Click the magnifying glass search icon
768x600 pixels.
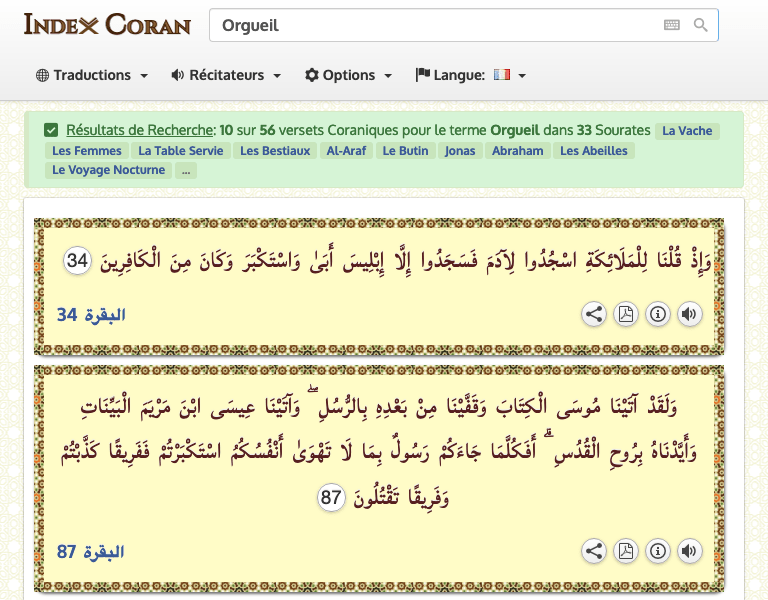click(x=700, y=25)
